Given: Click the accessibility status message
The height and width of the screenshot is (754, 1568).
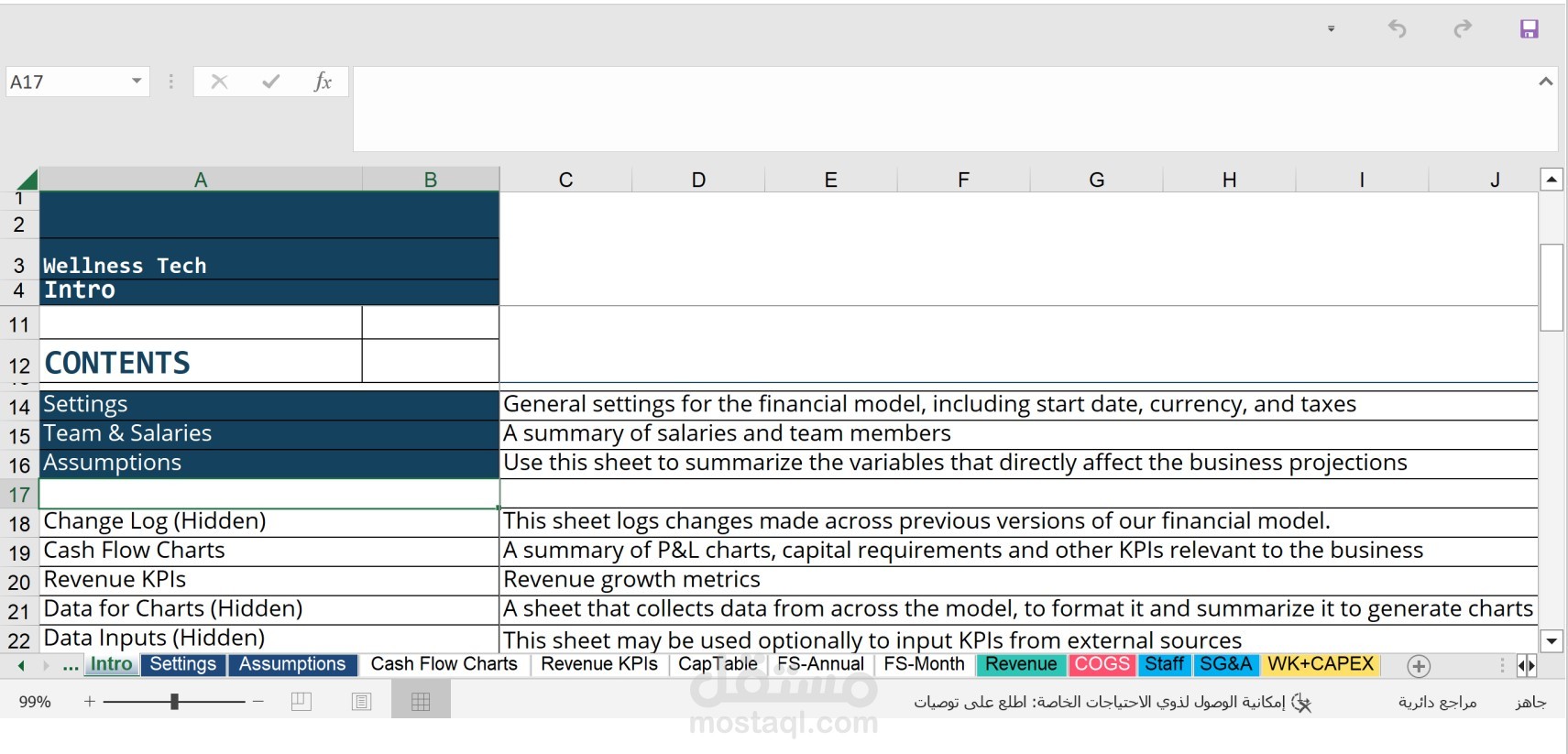Looking at the screenshot, I should pos(1100,702).
